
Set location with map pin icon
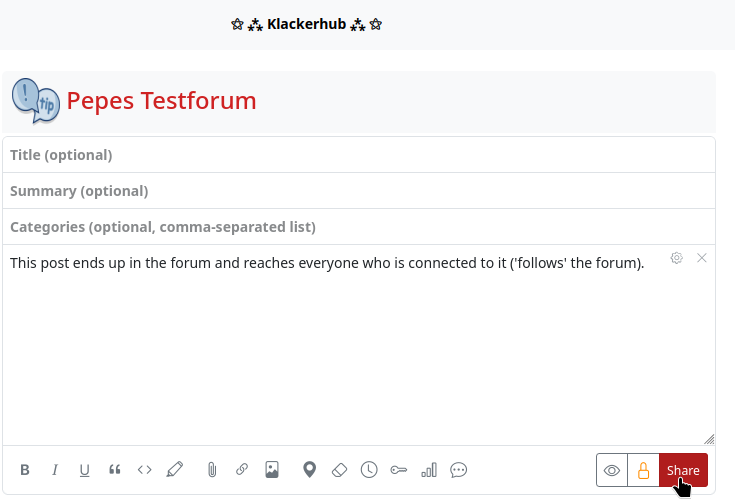pos(310,470)
